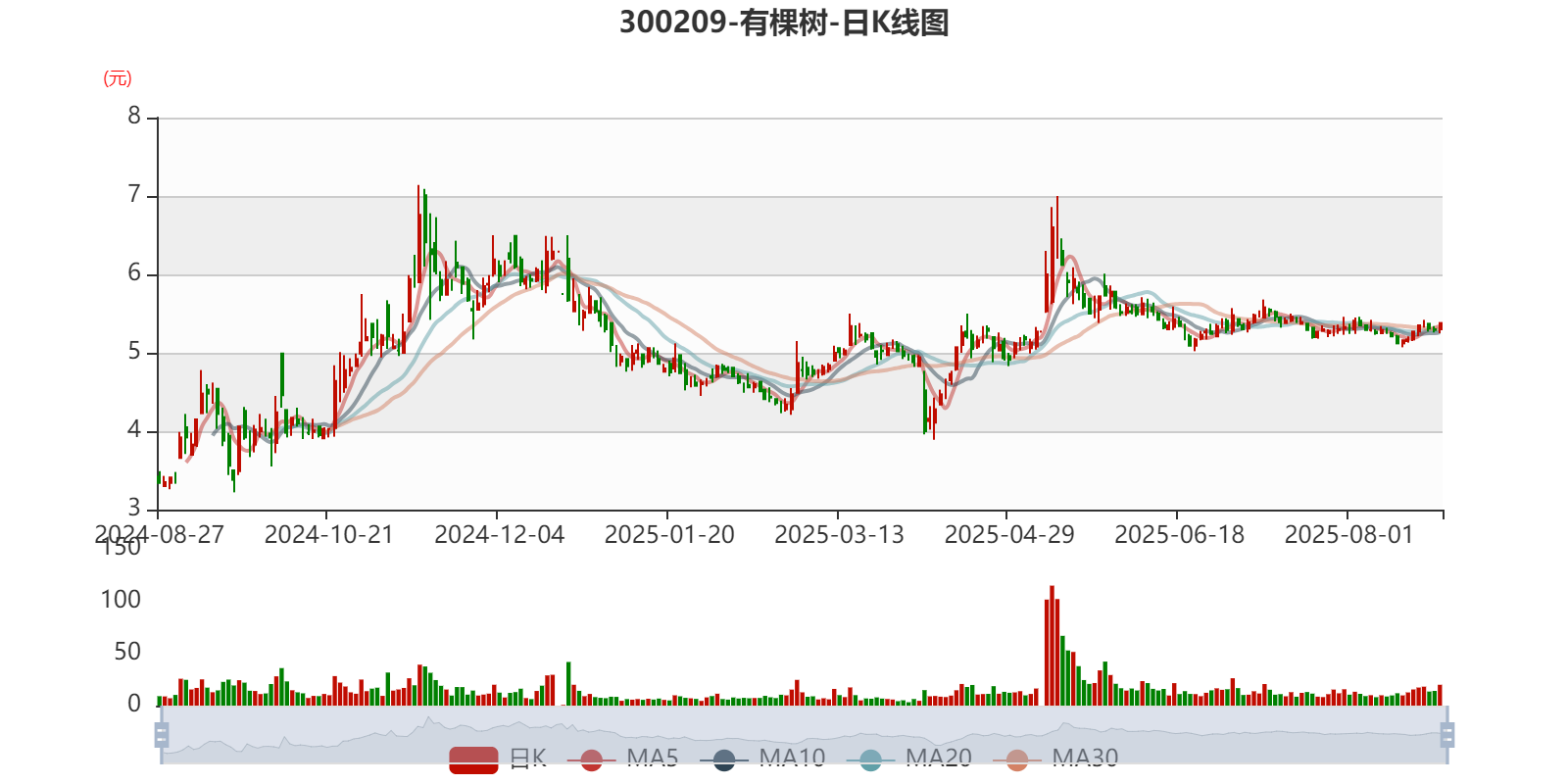Click the 2025-04-29 date axis label
The width and height of the screenshot is (1568, 784).
1009,535
